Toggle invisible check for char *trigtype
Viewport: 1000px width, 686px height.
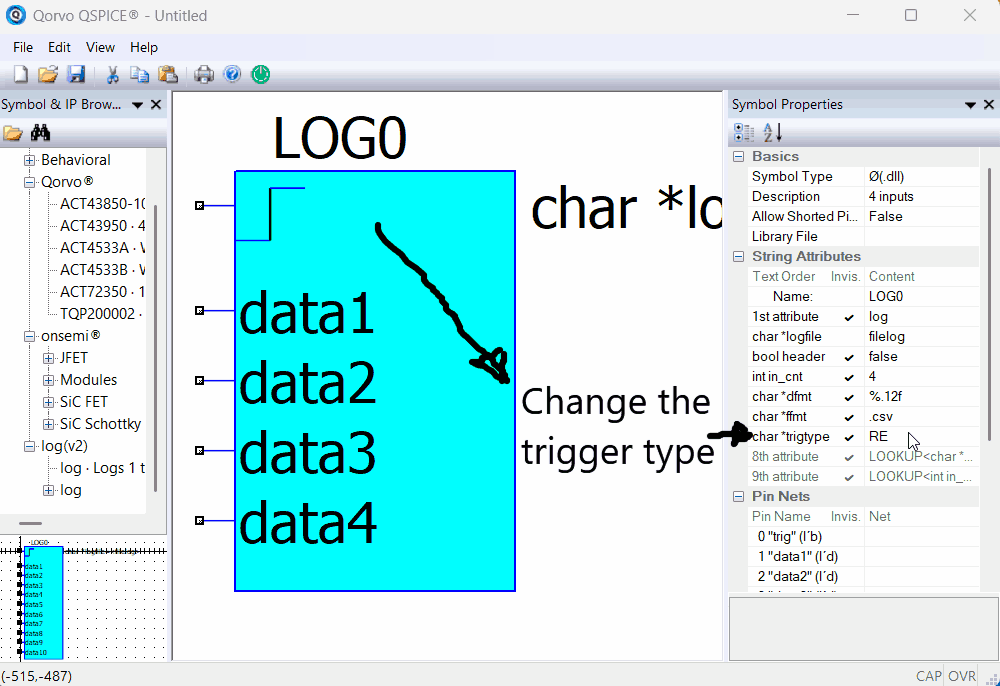[849, 437]
